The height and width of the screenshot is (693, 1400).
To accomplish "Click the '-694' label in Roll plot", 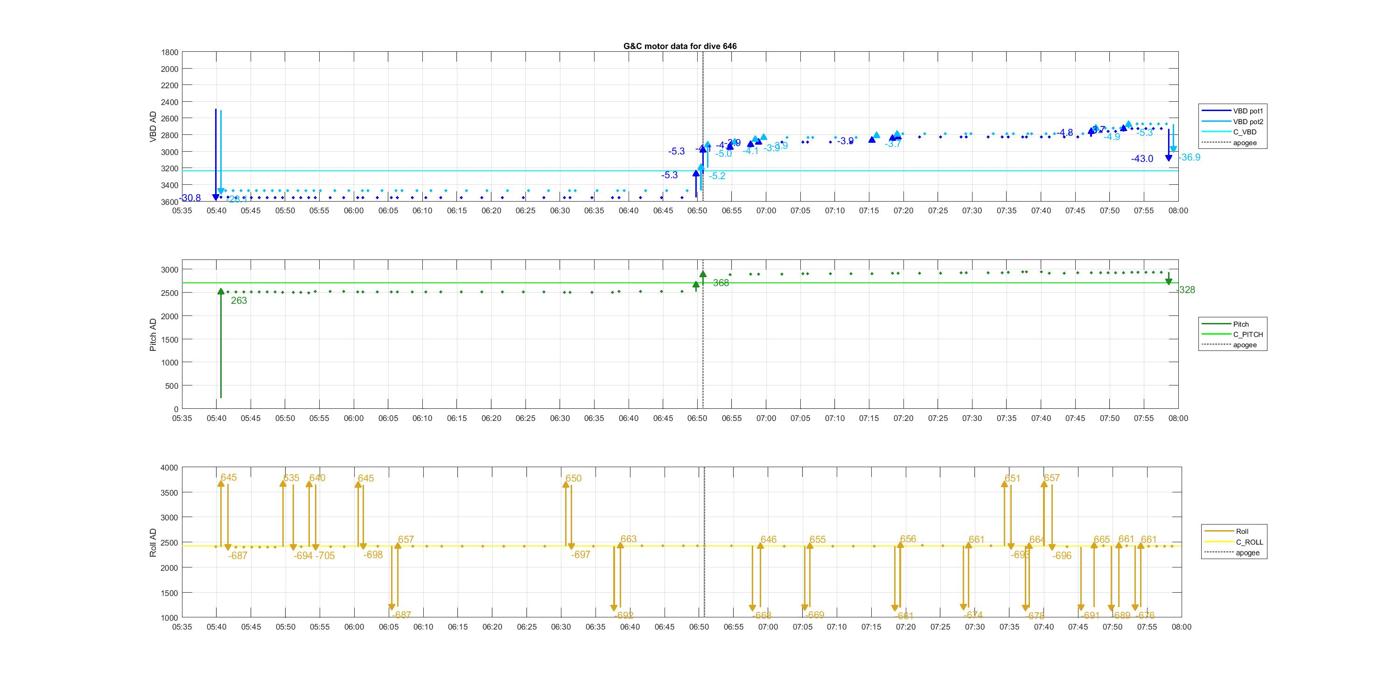I will coord(303,556).
